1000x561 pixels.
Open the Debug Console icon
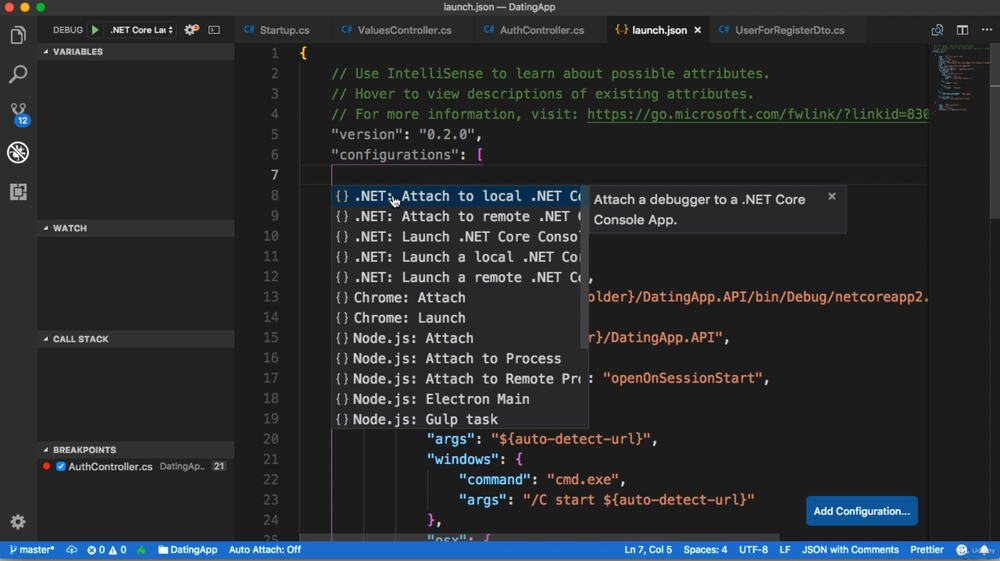tap(214, 30)
